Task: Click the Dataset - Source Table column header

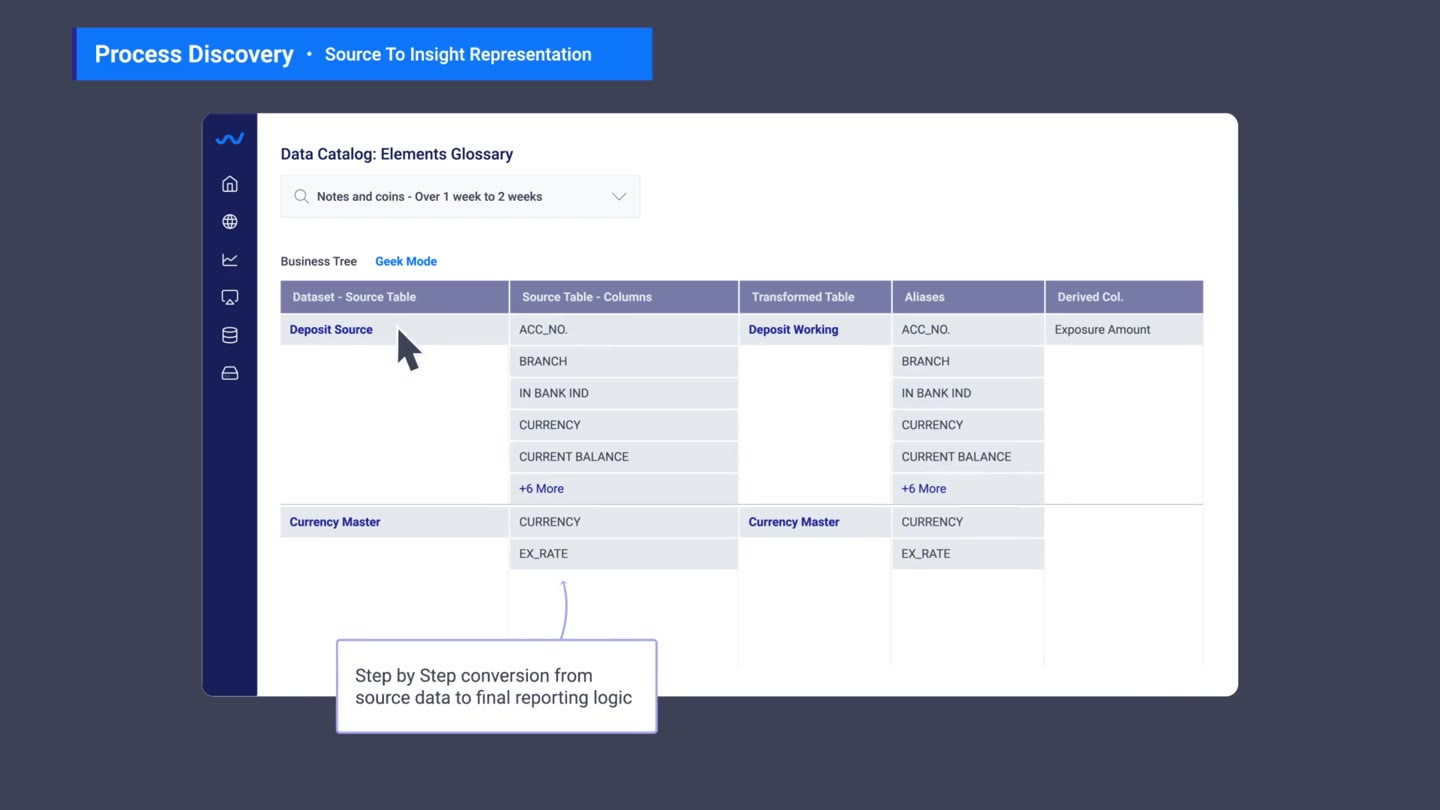Action: [x=395, y=297]
